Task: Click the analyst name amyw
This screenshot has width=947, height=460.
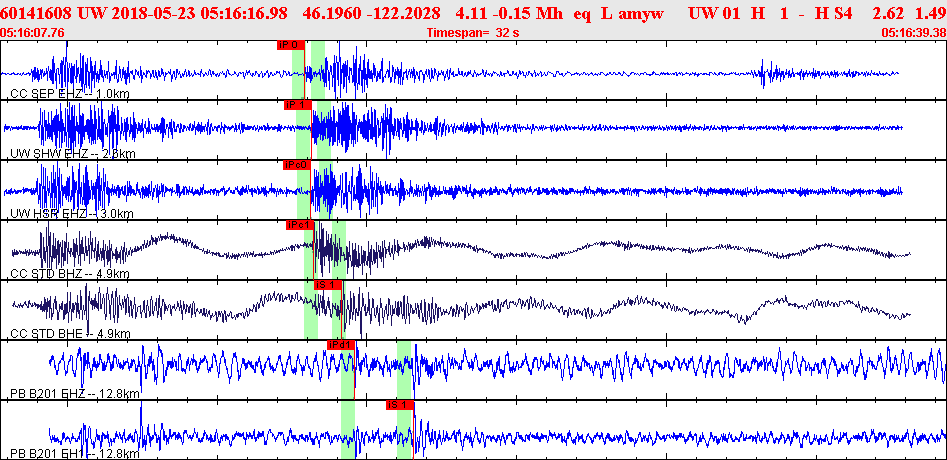Action: pyautogui.click(x=641, y=13)
